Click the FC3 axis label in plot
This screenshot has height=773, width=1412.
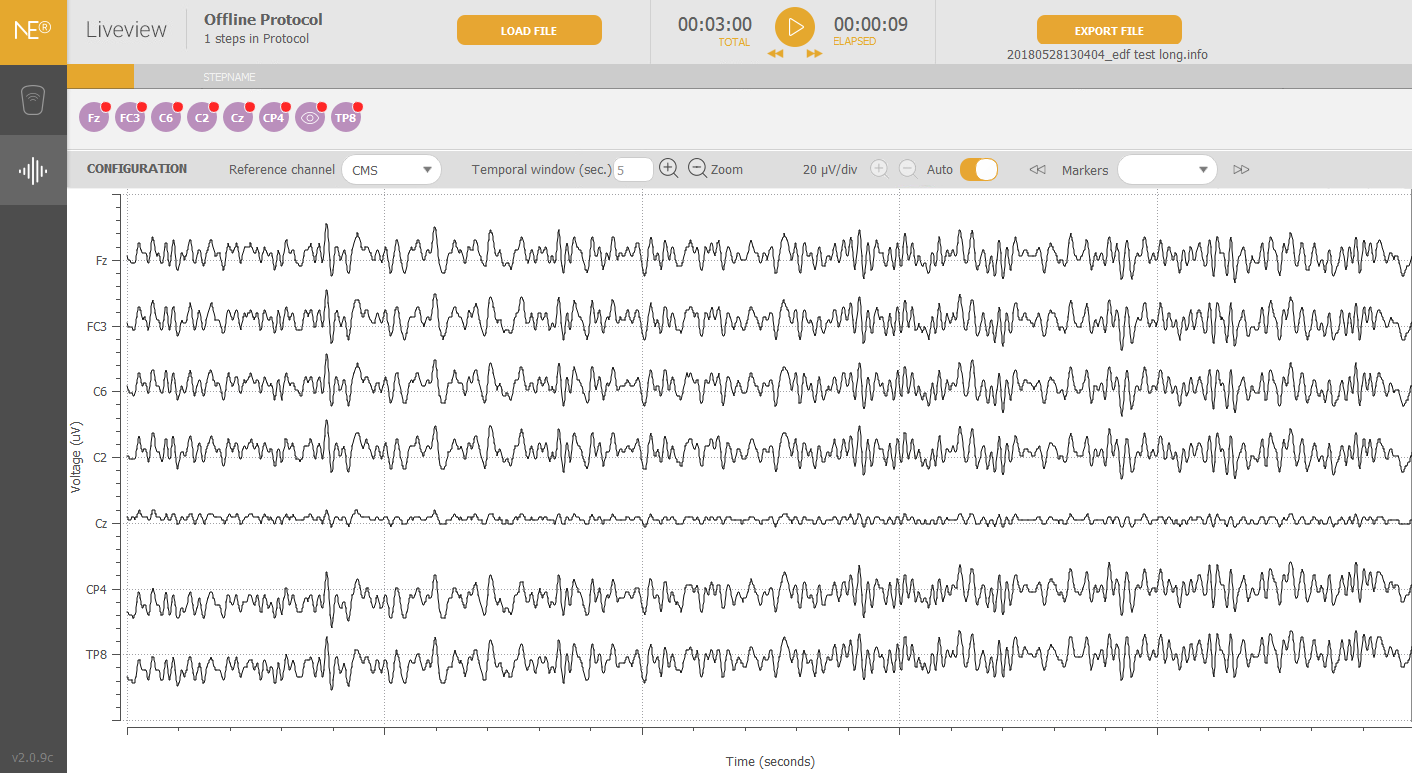pos(97,327)
